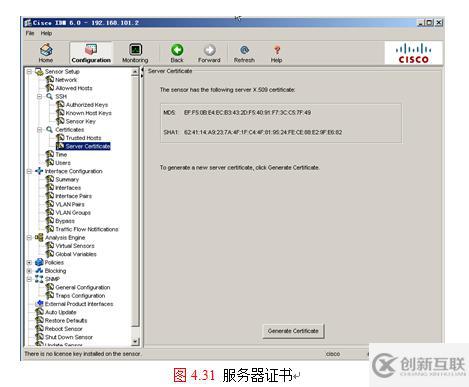Image resolution: width=469 pixels, height=387 pixels.
Task: Collapse the Interface Configuration node
Action: point(29,171)
